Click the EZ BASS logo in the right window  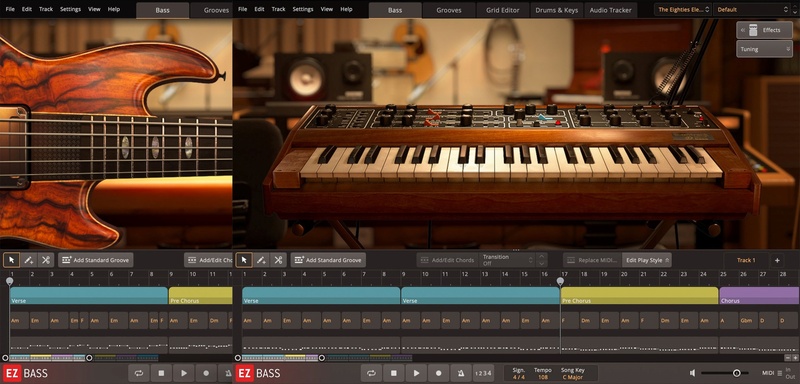pyautogui.click(x=258, y=373)
